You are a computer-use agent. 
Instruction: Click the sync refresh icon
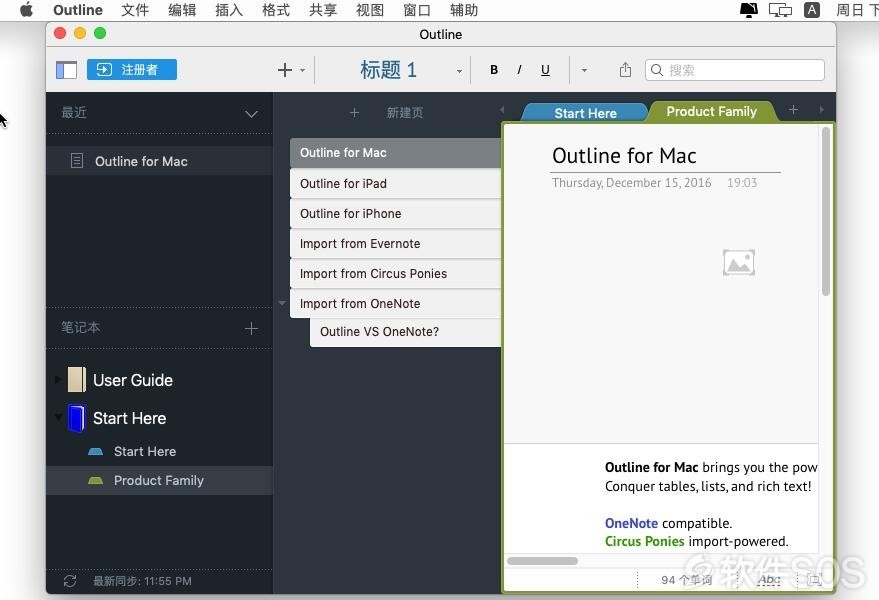coord(70,581)
